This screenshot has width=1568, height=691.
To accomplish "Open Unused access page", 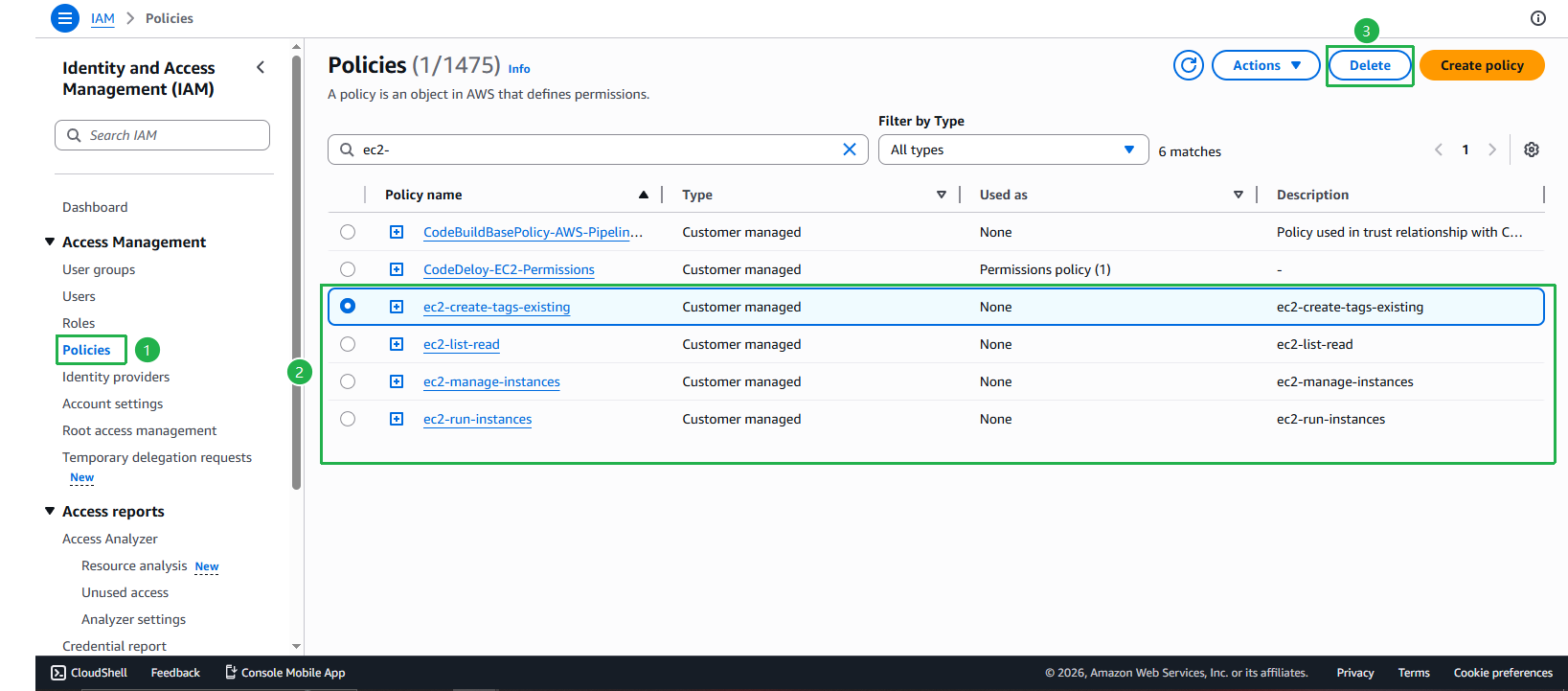I will 125,592.
